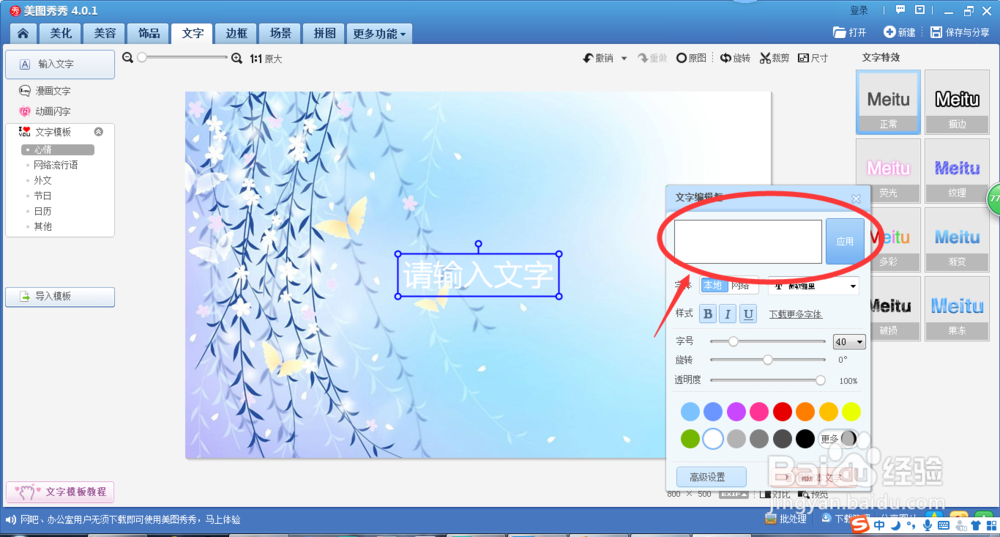Viewport: 1000px width, 537px height.
Task: Apply the 渐变 gradient text effect
Action: 957,240
